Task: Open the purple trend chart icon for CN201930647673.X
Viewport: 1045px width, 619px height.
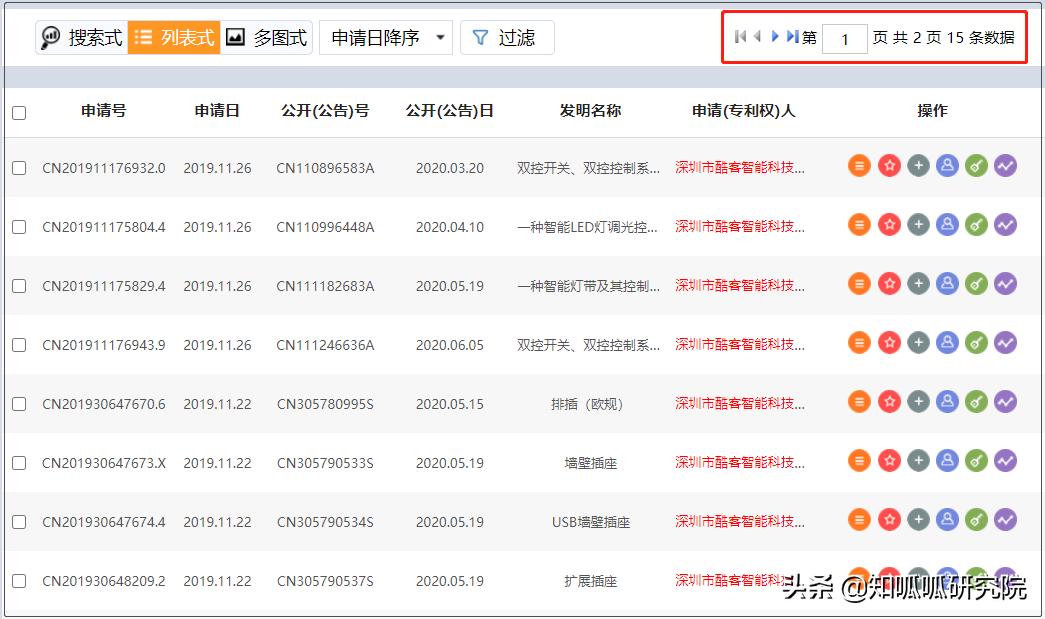Action: [1005, 461]
